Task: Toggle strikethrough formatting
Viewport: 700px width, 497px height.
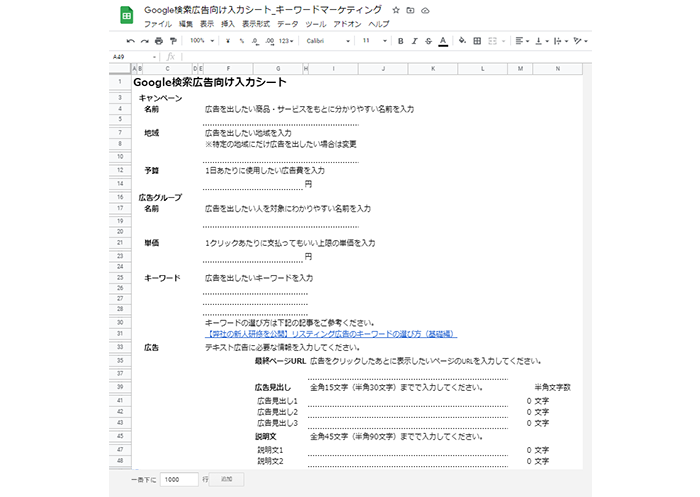Action: 429,41
